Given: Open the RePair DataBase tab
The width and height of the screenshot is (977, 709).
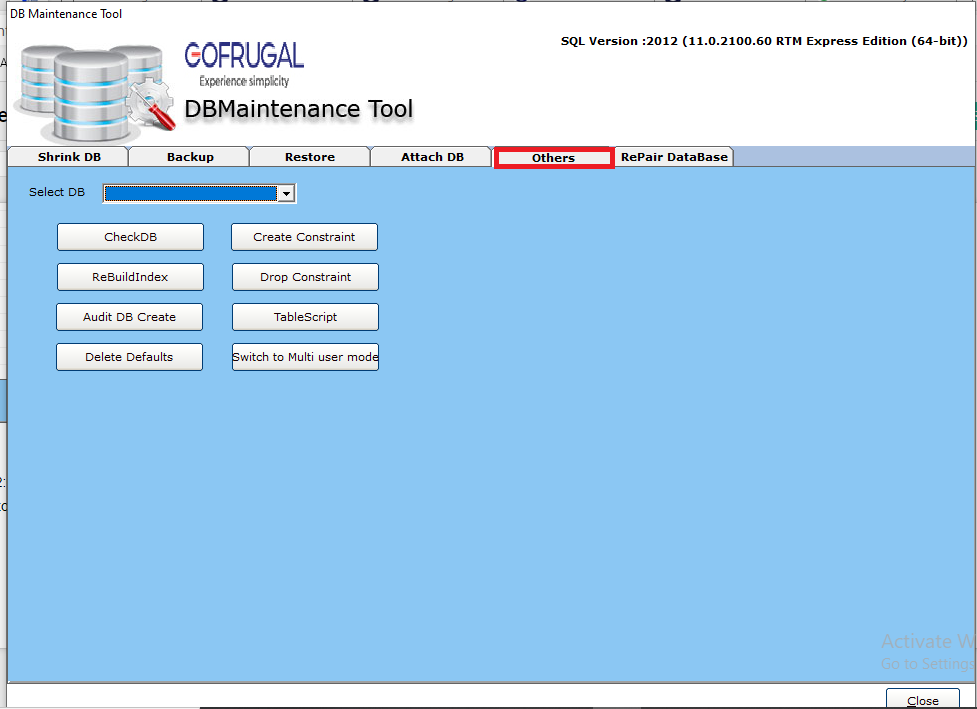Looking at the screenshot, I should point(674,157).
